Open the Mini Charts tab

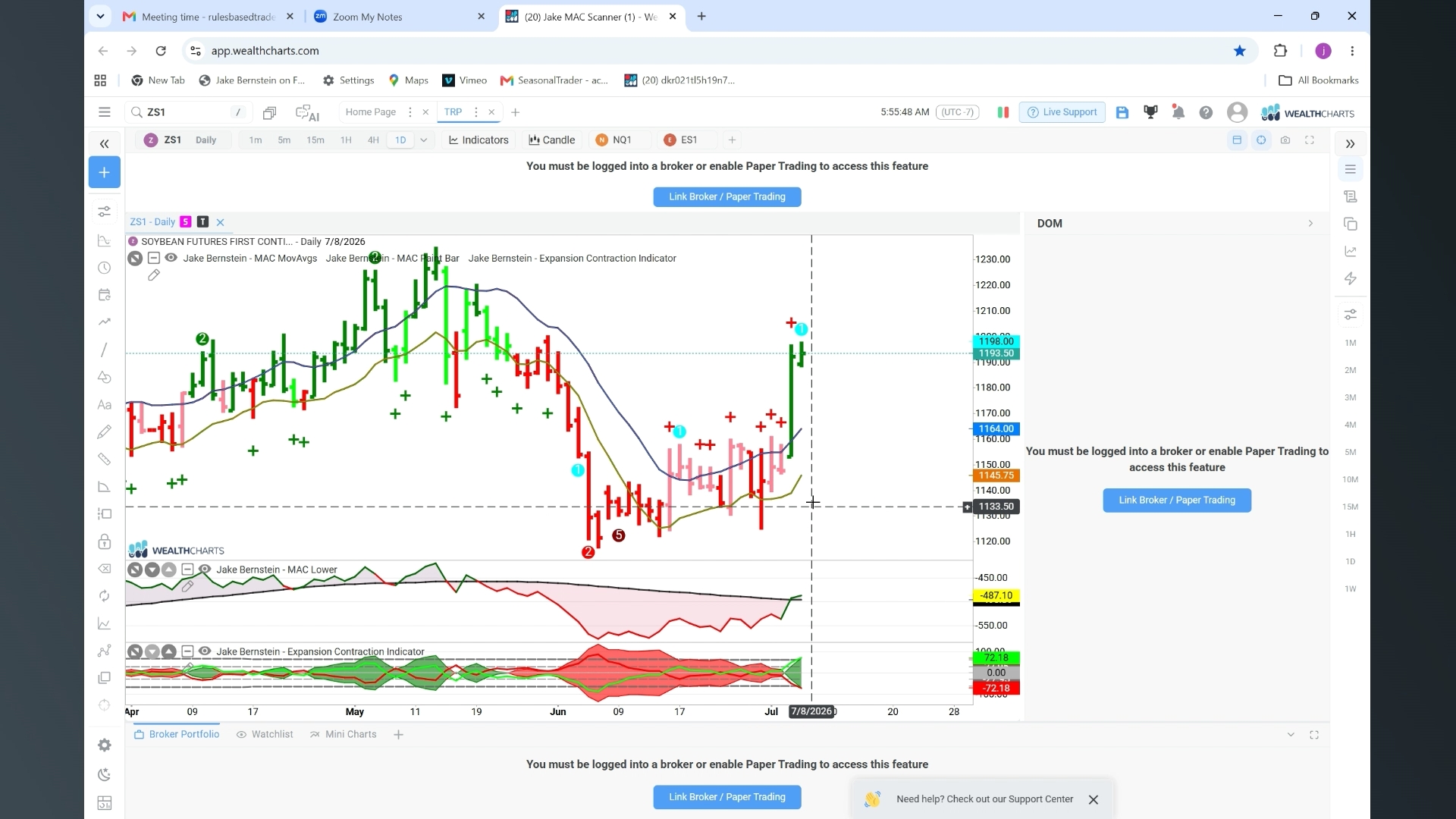point(344,735)
